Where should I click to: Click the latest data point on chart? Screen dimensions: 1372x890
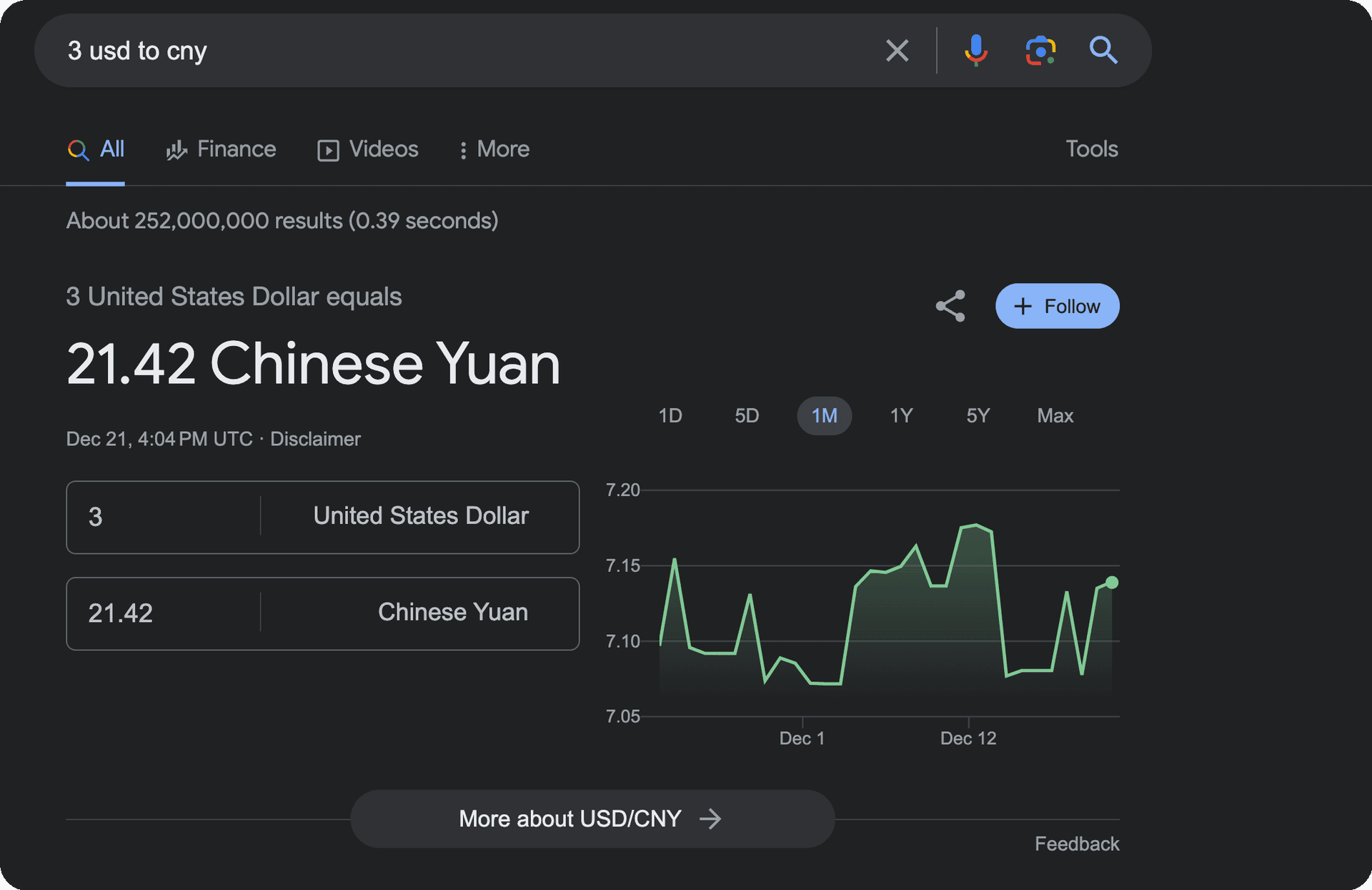1112,583
